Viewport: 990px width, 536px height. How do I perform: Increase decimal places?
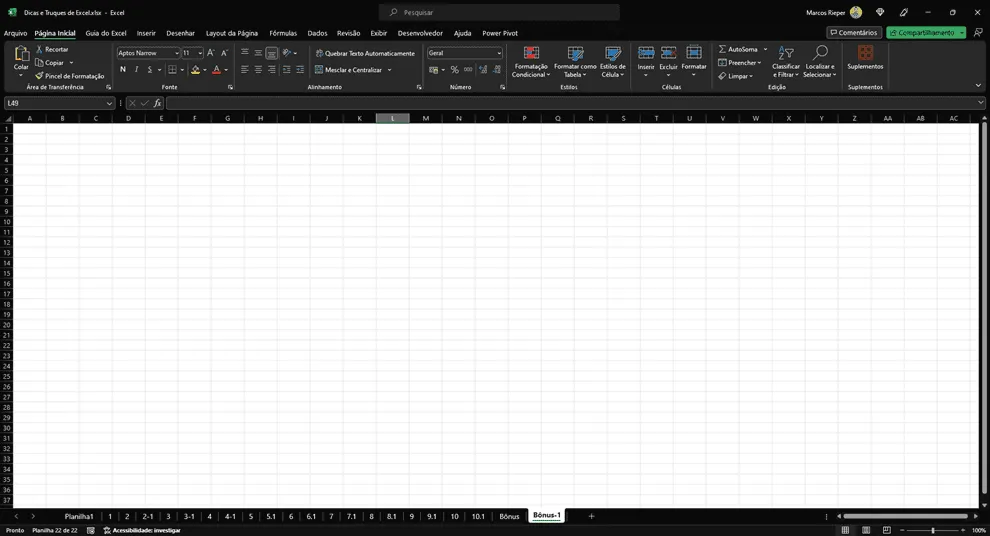pos(483,70)
